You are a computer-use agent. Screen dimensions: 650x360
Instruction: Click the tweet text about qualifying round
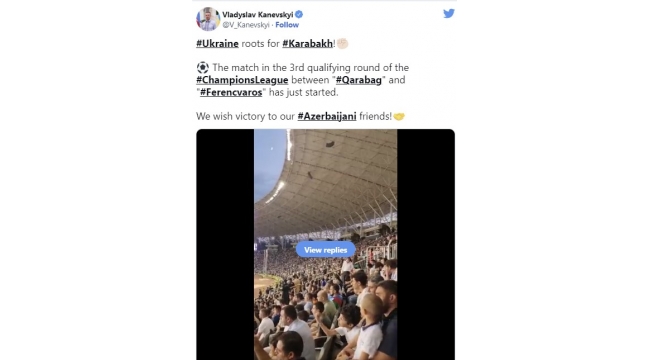[x=303, y=80]
